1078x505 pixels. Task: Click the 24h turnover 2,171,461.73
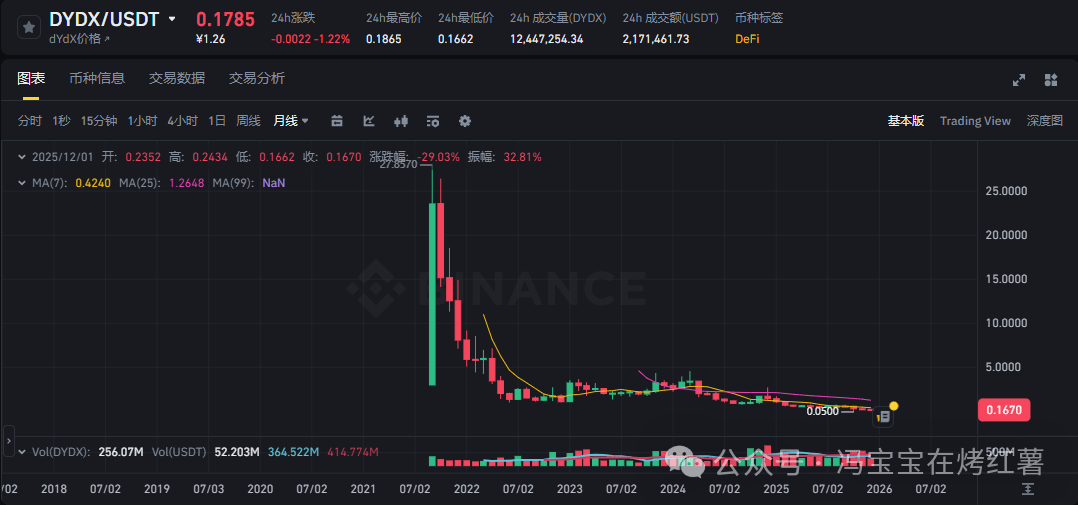coord(656,39)
